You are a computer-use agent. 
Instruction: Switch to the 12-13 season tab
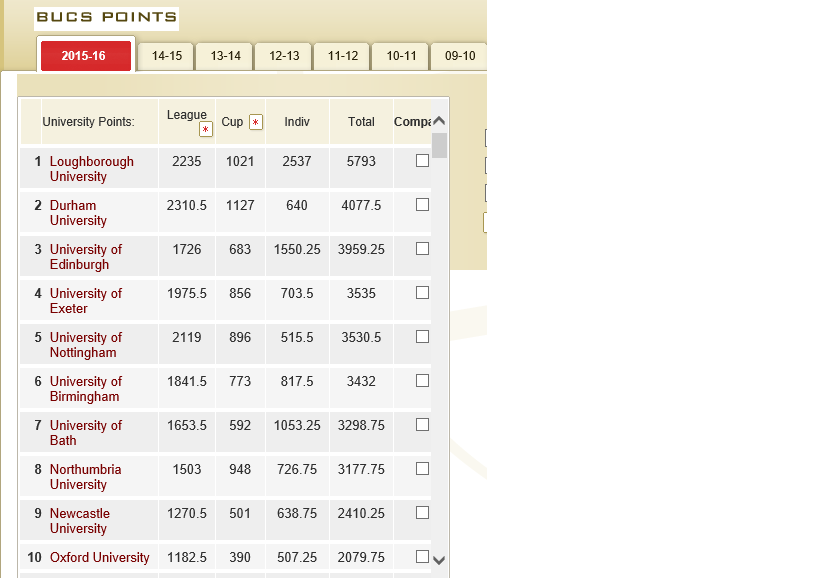click(284, 56)
